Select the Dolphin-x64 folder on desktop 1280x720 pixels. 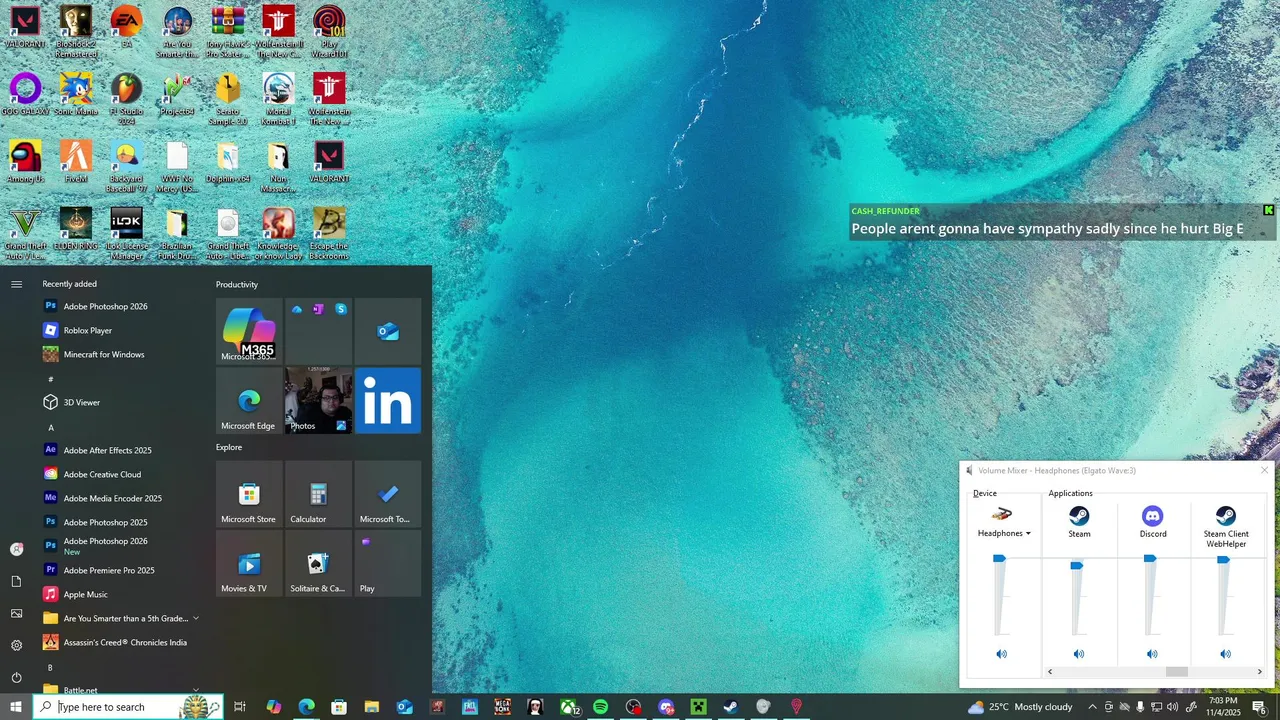[x=228, y=162]
